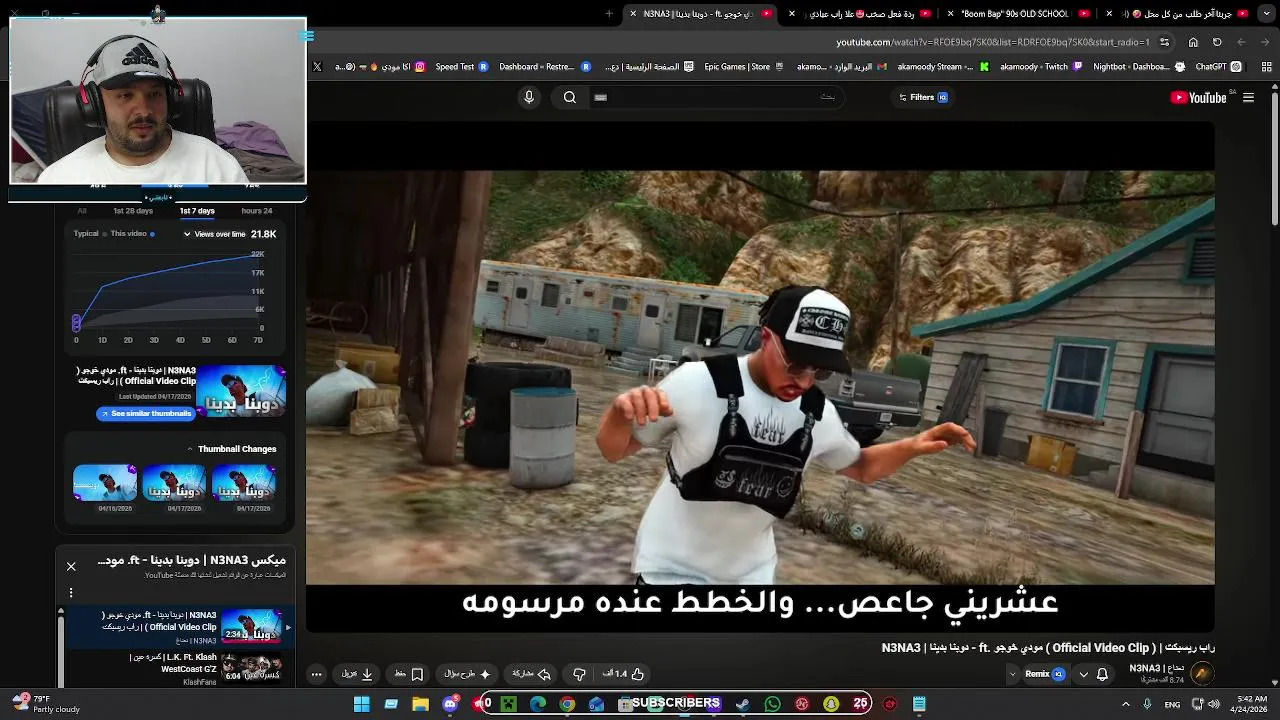1280x720 pixels.
Task: Open the Epic Games | Store bookmark
Action: tap(744, 67)
